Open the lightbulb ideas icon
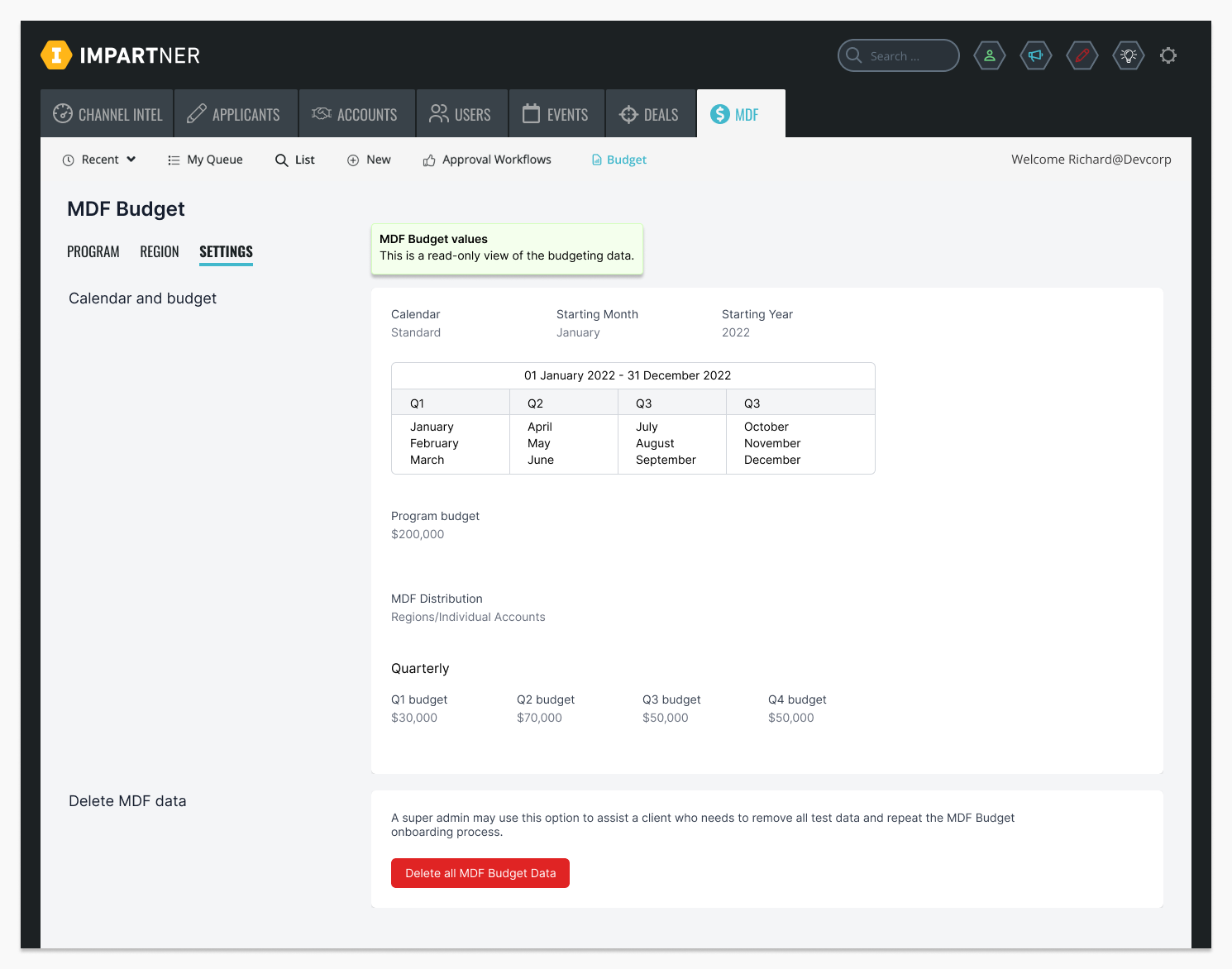Viewport: 1232px width, 969px height. (1128, 55)
